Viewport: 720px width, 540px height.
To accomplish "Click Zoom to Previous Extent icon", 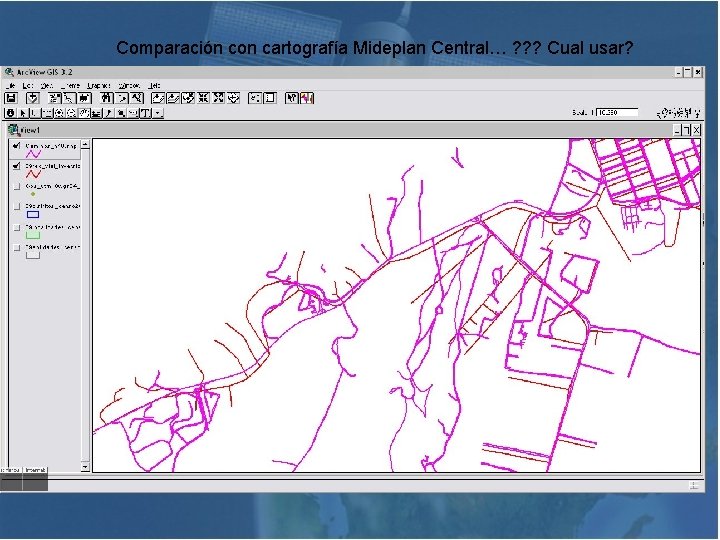I will pos(234,98).
